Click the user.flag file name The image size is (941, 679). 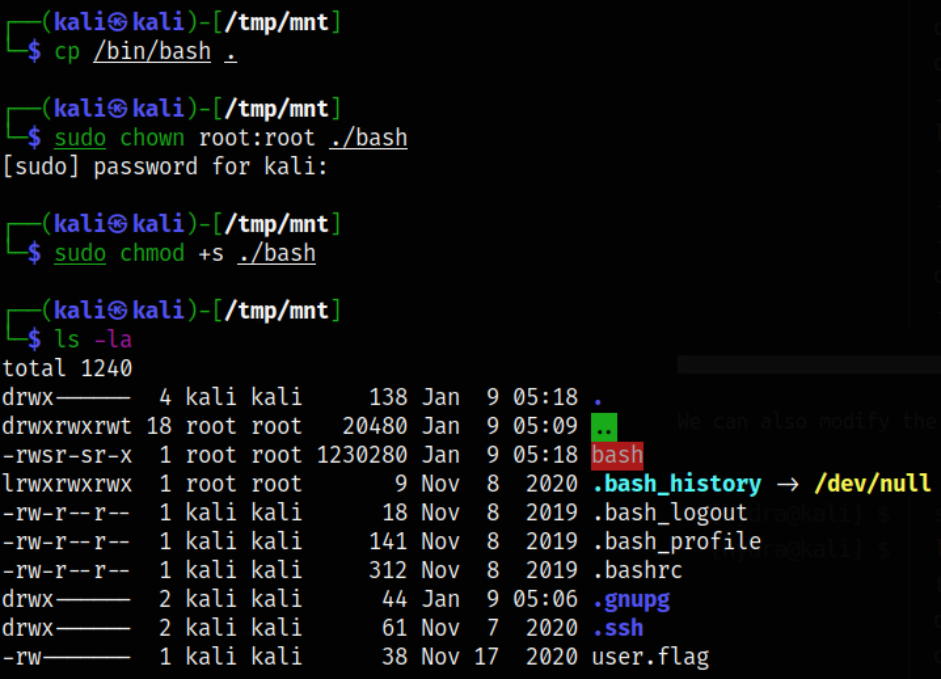(x=650, y=657)
